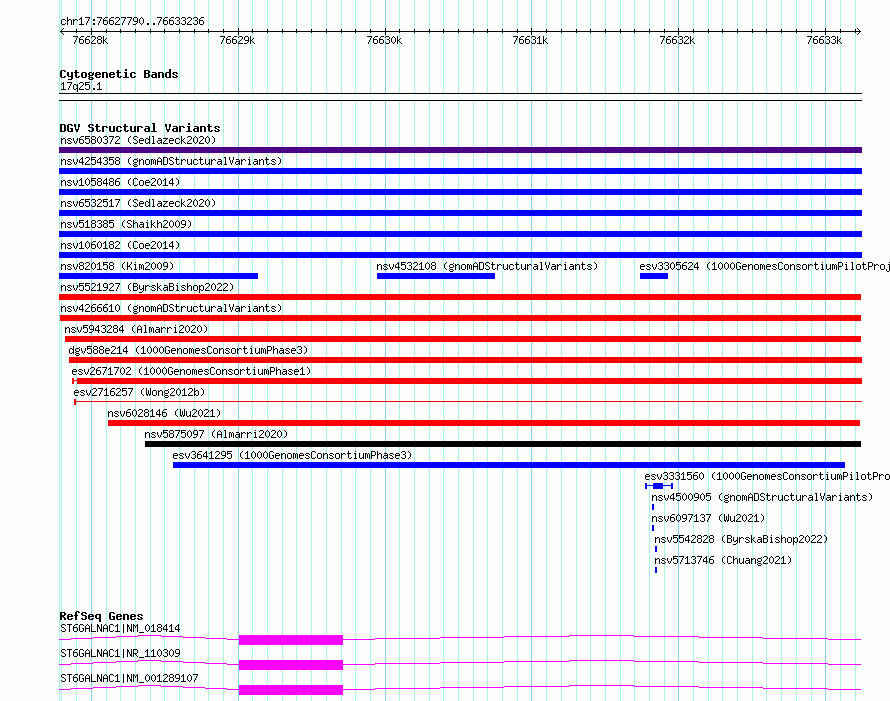890x701 pixels.
Task: Open the nsv6532517 (Sedlazeck2020) variant
Action: tap(138, 203)
